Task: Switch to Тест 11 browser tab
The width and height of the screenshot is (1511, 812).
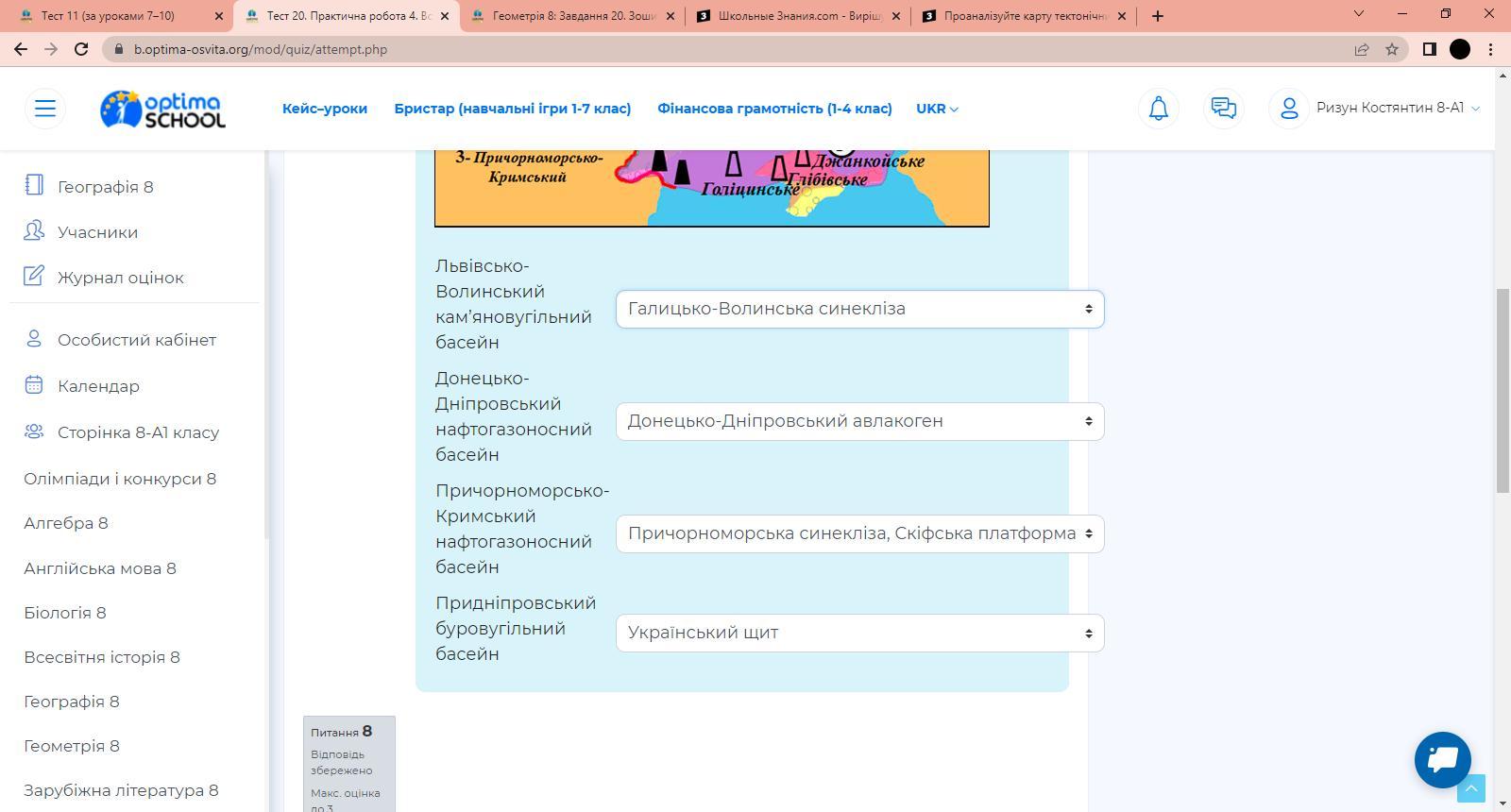Action: [x=120, y=16]
